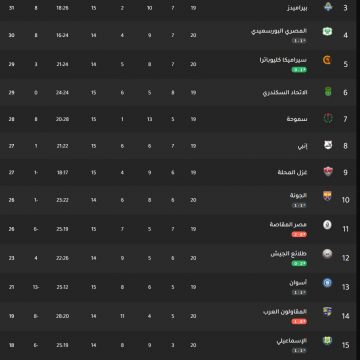The image size is (360, 360).
Task: Click Aswan club logo in row 13
Action: (327, 283)
